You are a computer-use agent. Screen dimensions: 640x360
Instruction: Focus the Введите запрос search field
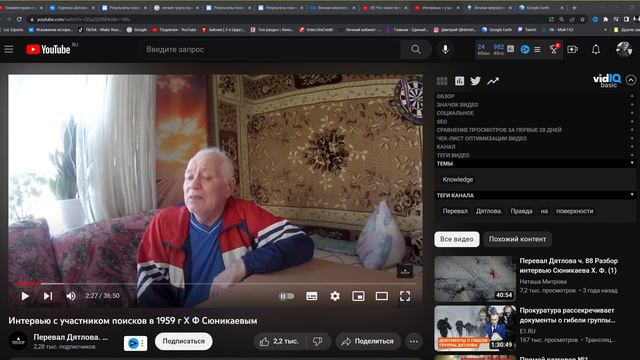(269, 49)
